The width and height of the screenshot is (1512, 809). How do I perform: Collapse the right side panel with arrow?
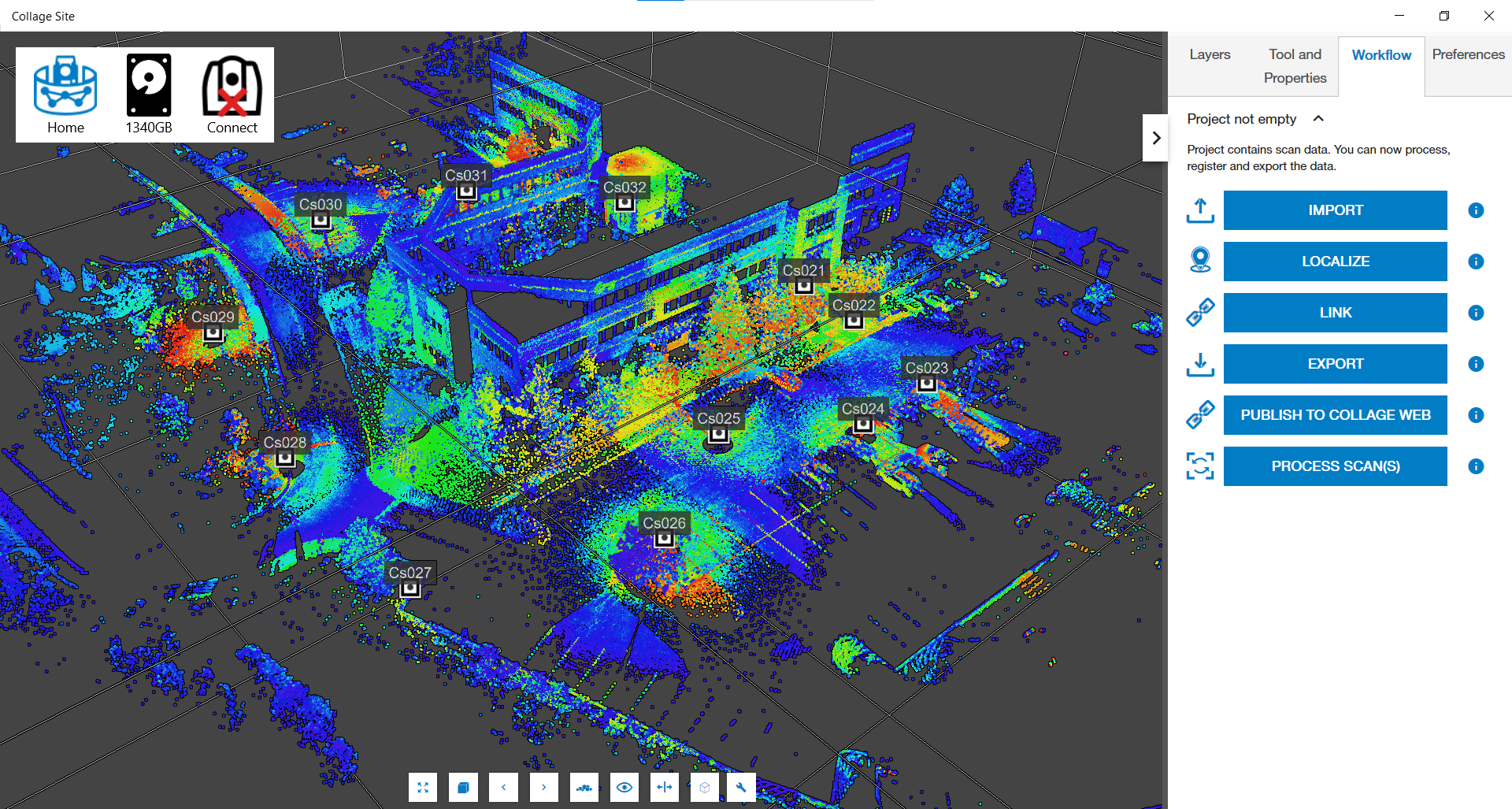[1155, 138]
